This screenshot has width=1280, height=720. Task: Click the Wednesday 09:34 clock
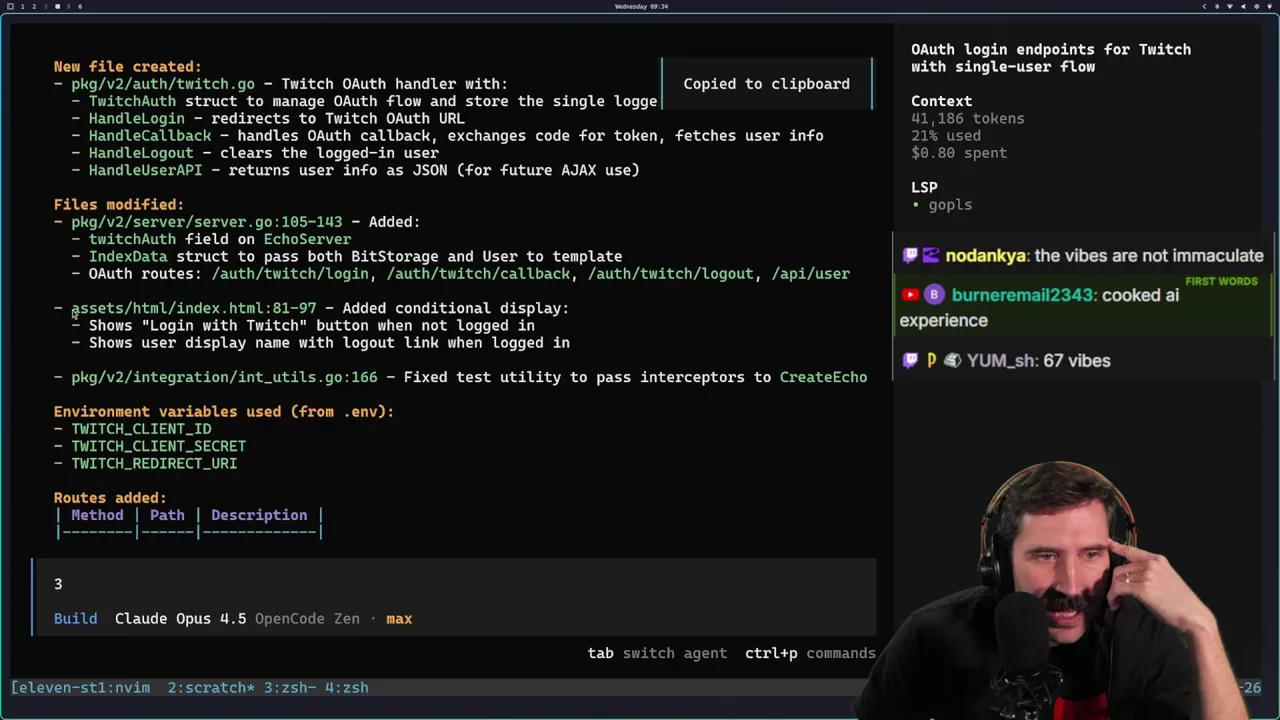[641, 6]
